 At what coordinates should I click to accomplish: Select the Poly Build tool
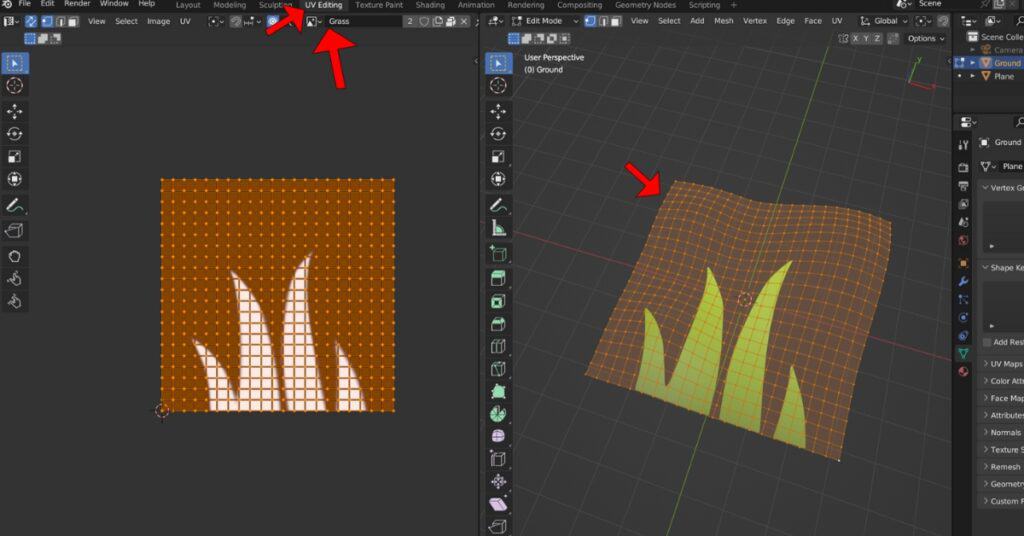click(498, 392)
